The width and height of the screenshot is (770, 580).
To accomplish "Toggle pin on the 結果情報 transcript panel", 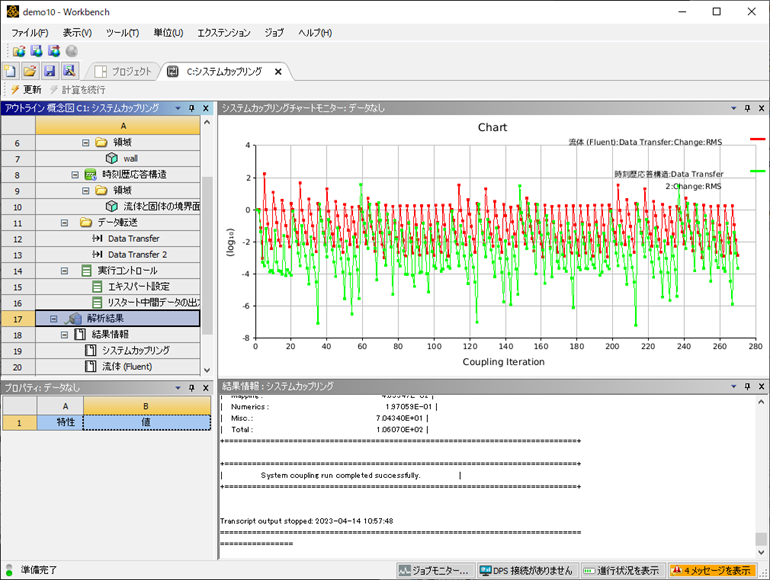I will coord(749,386).
